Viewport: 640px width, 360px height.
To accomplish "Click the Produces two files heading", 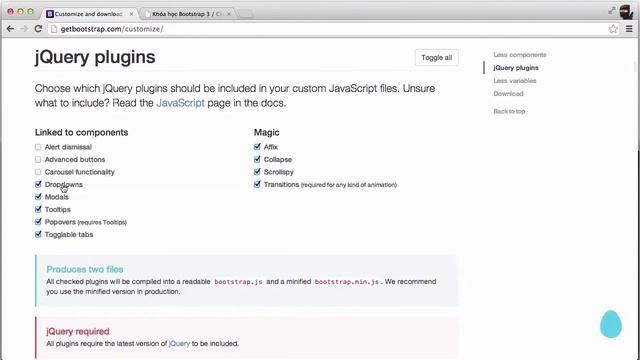I will coord(84,269).
